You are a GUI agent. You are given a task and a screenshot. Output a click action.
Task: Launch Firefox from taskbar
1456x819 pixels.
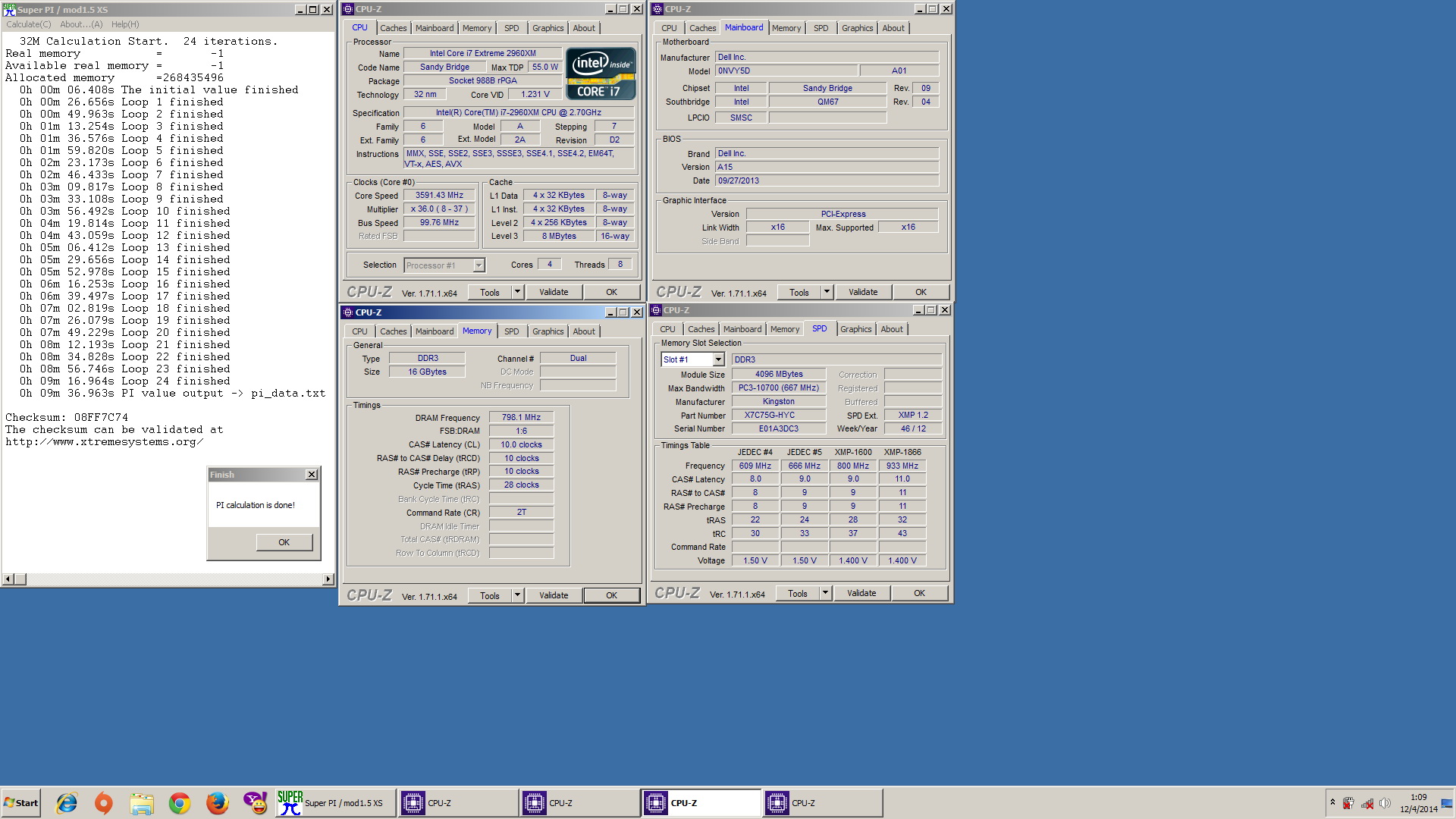point(218,803)
